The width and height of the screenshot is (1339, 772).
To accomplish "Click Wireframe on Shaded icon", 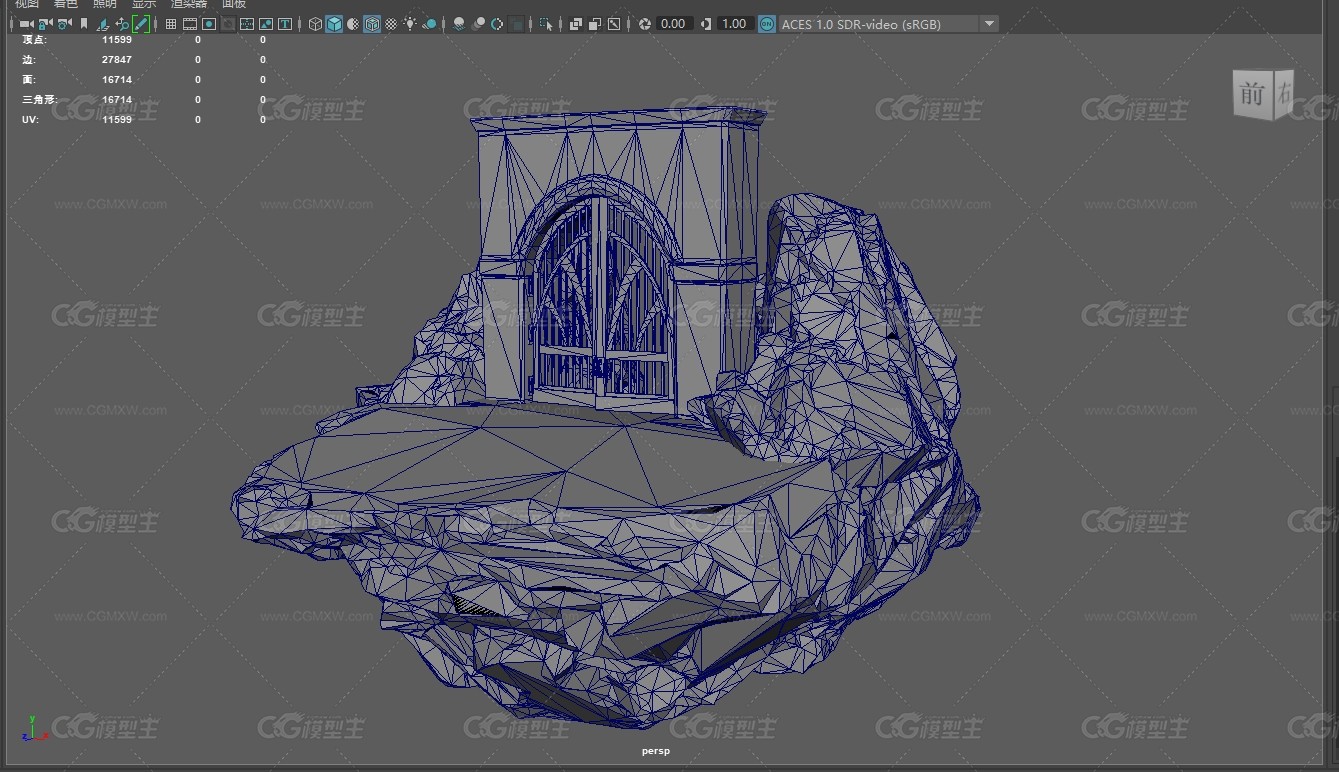I will click(372, 24).
